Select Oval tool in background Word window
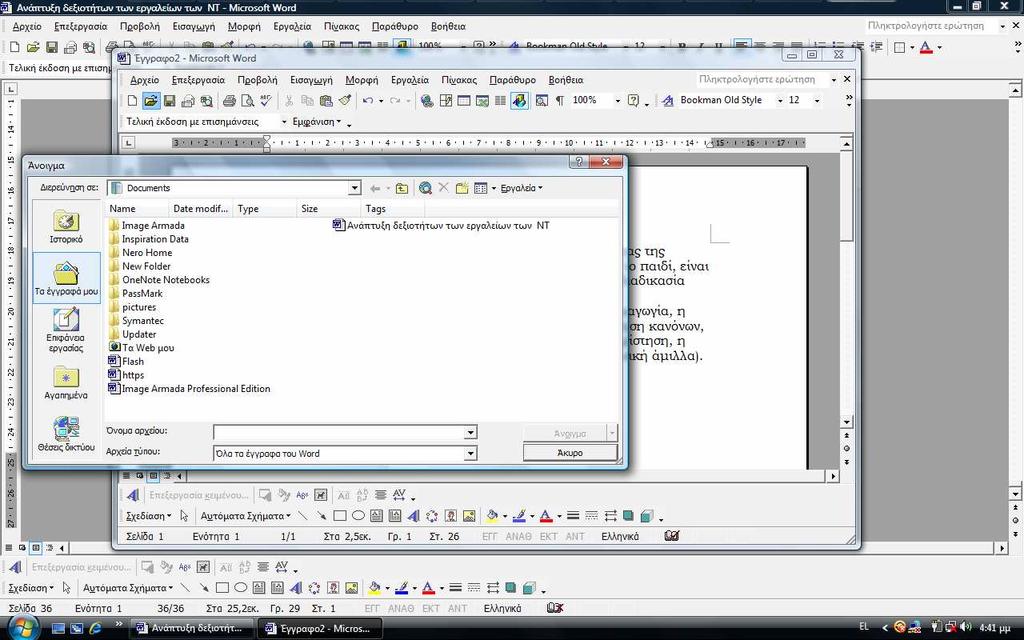1024x640 pixels. coord(240,588)
